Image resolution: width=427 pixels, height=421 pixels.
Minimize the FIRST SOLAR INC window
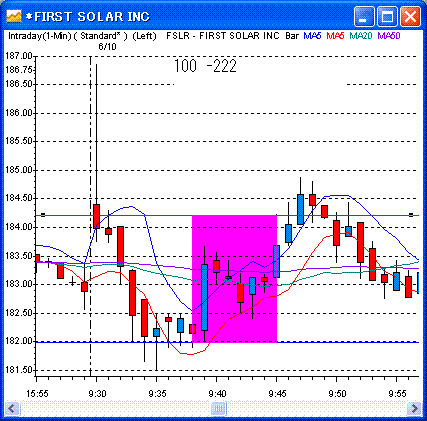click(x=364, y=16)
